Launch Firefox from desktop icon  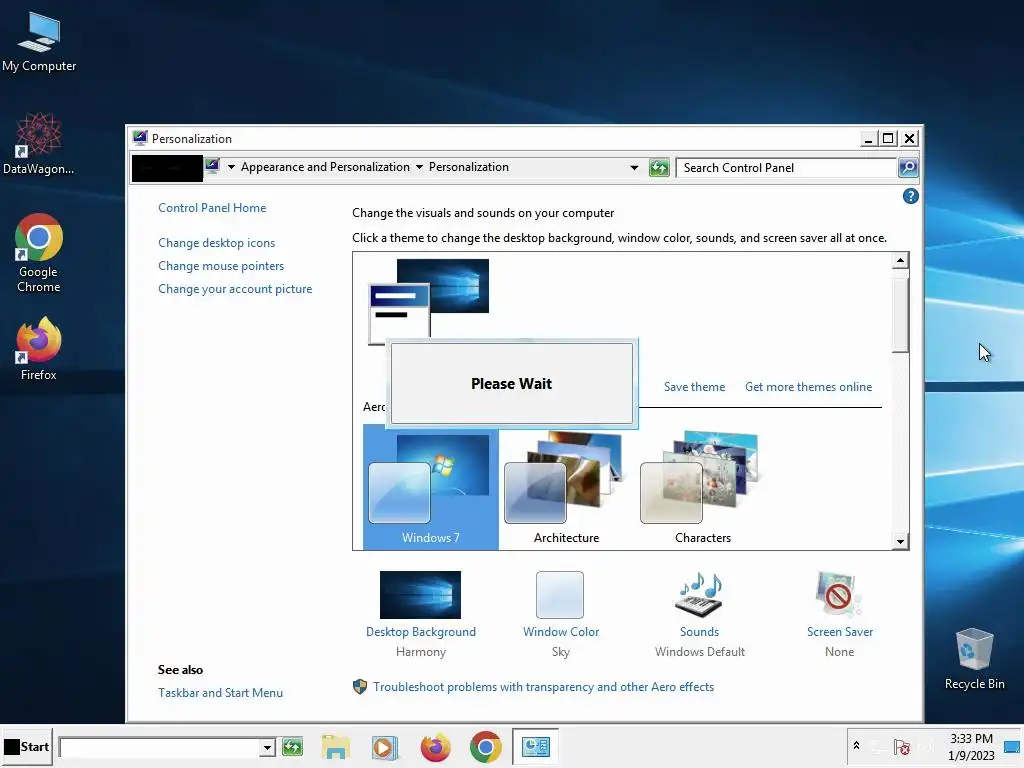pos(39,349)
